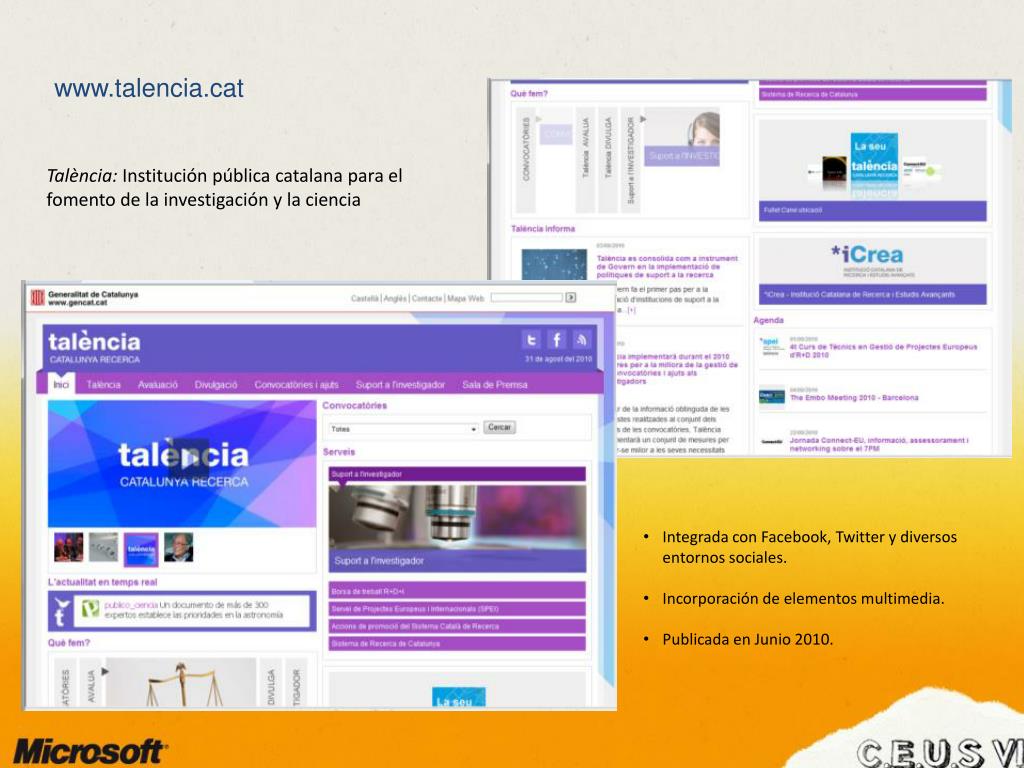Click the Suport a l'INVESTIGADOR image in back window

(x=682, y=138)
